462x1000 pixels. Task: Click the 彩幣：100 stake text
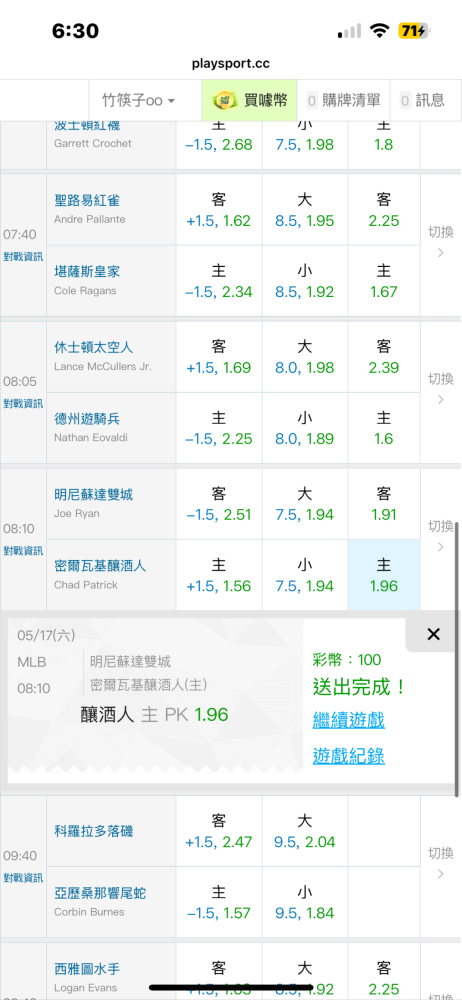click(x=346, y=659)
